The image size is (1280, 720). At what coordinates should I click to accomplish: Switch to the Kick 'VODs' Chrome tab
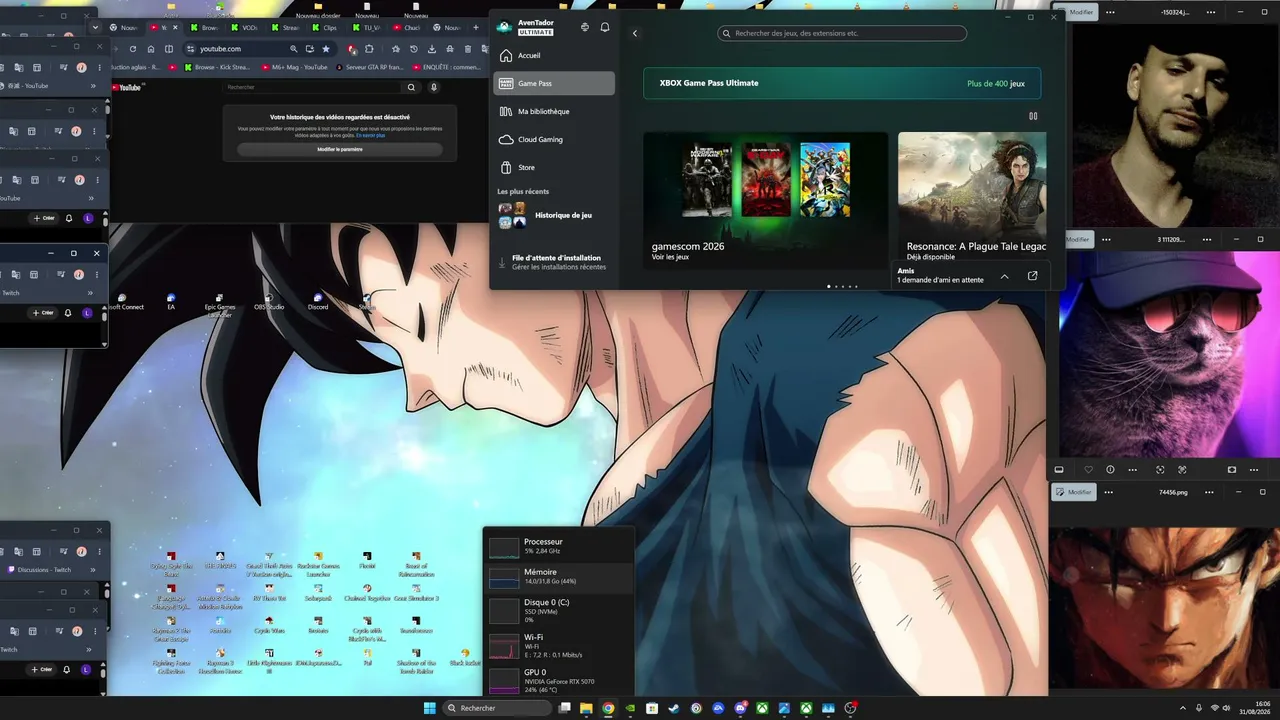[245, 28]
